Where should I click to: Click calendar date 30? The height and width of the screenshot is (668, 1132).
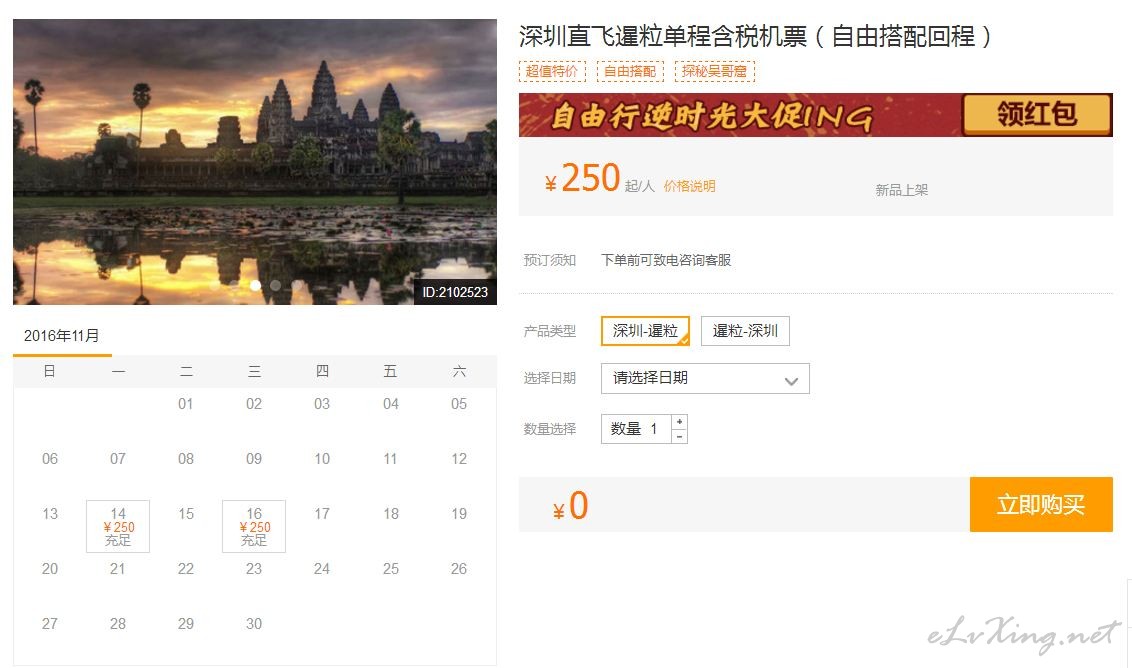coord(253,623)
